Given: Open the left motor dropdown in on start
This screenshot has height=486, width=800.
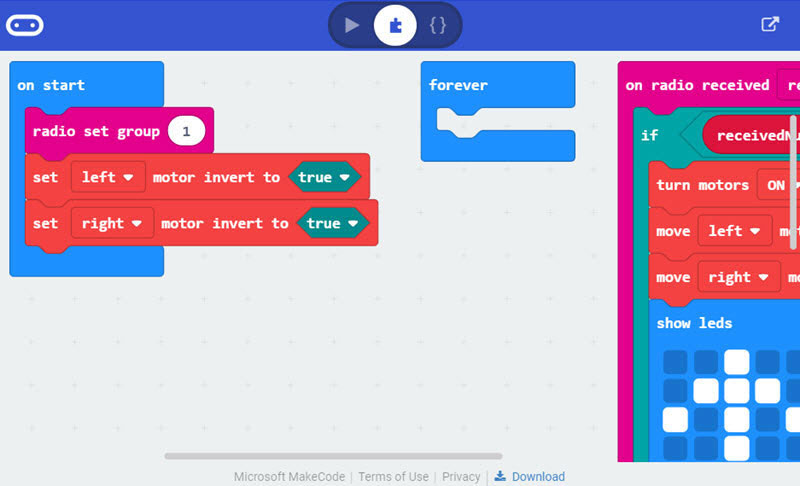Looking at the screenshot, I should pos(108,177).
